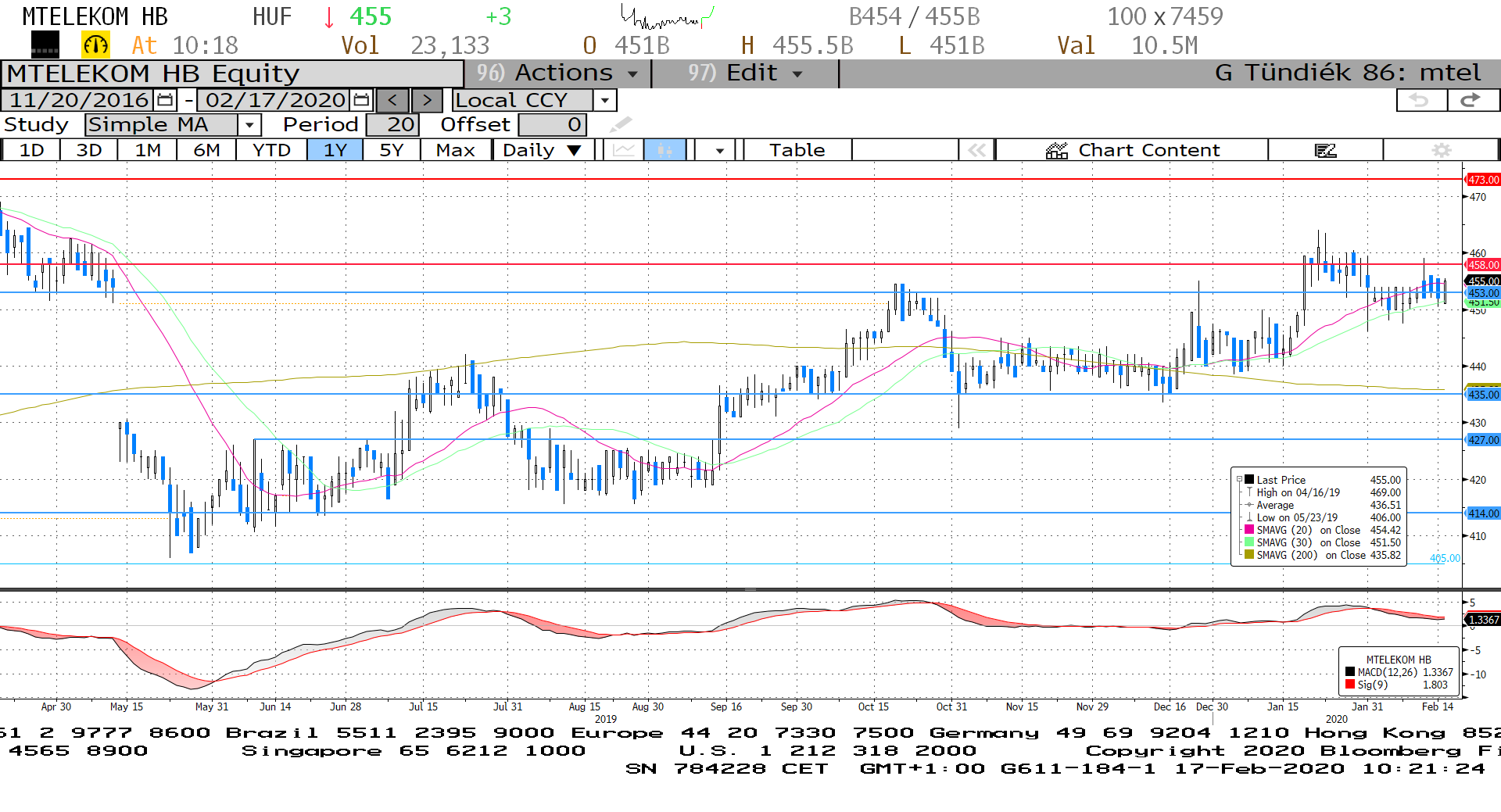The width and height of the screenshot is (1501, 812).
Task: Collapse legend tree with minus box
Action: 1239,480
